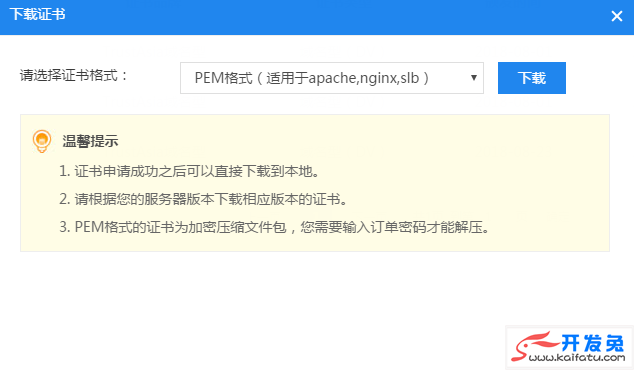This screenshot has height=370, width=634.
Task: Select PEM格式 text in the combo box
Action: coord(223,78)
